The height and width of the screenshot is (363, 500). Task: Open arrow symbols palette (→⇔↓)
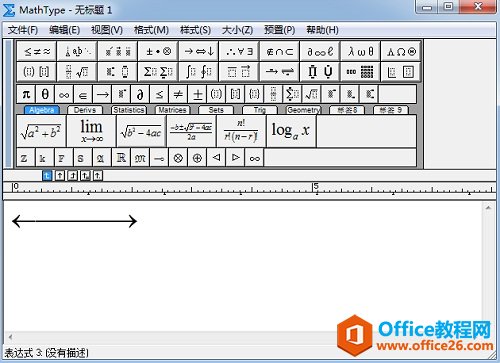(199, 51)
